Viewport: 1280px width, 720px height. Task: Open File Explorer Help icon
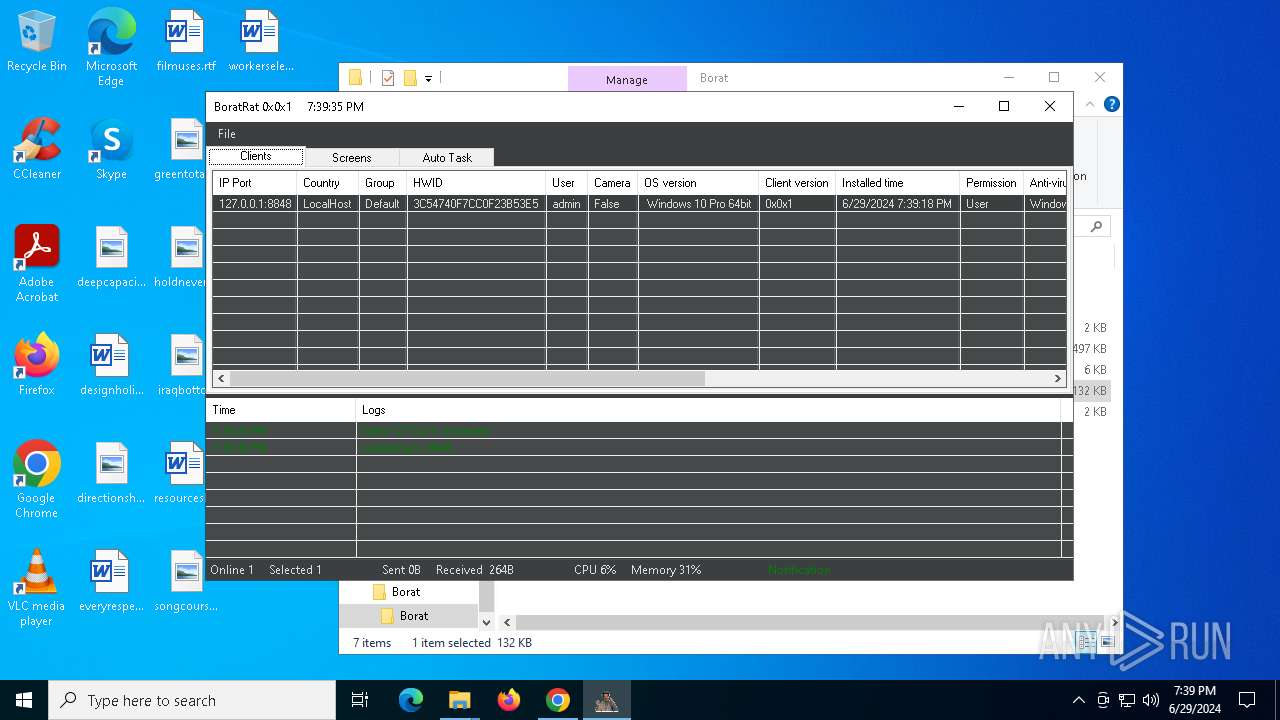click(1111, 104)
